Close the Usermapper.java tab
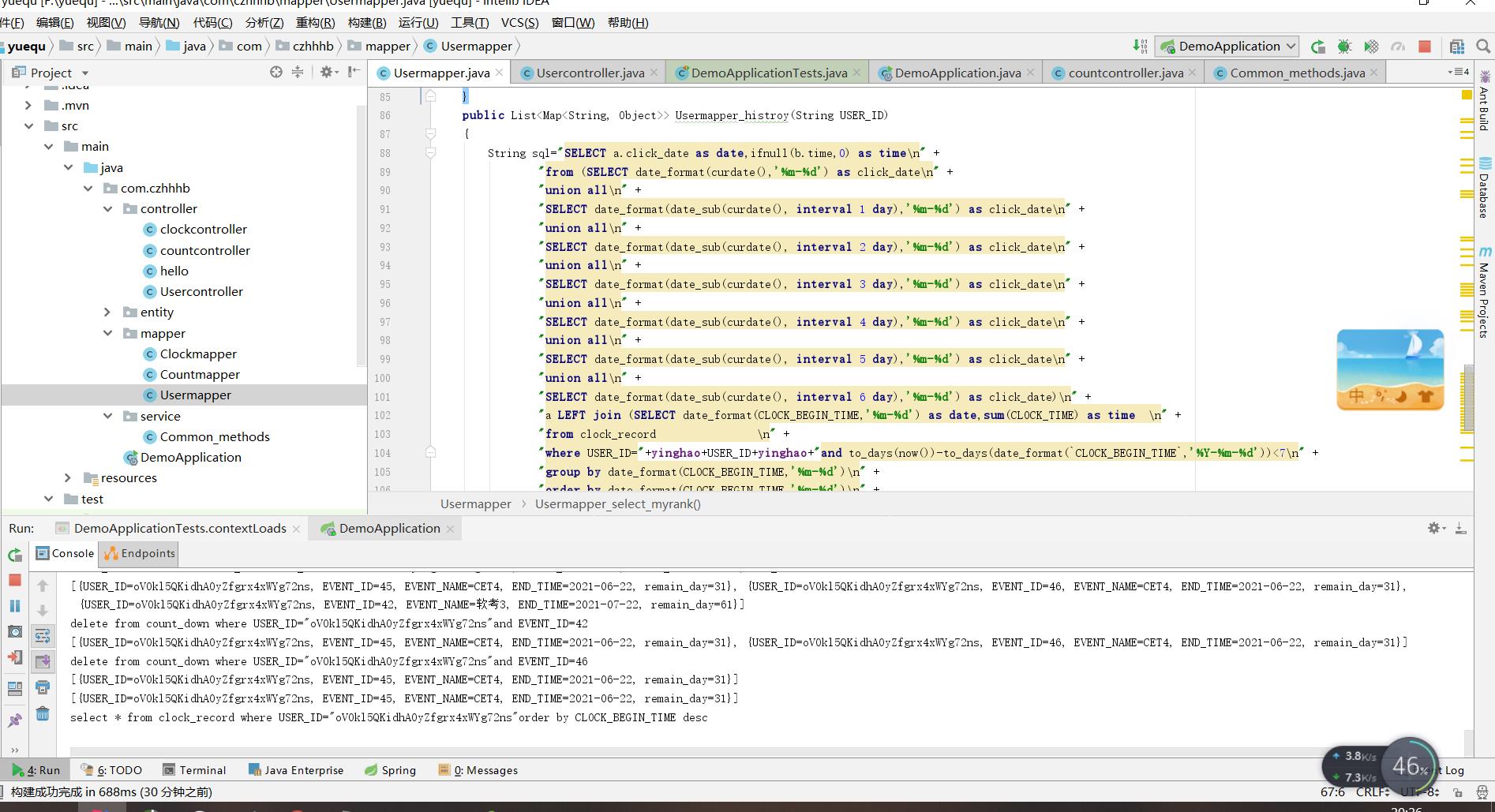 [499, 73]
